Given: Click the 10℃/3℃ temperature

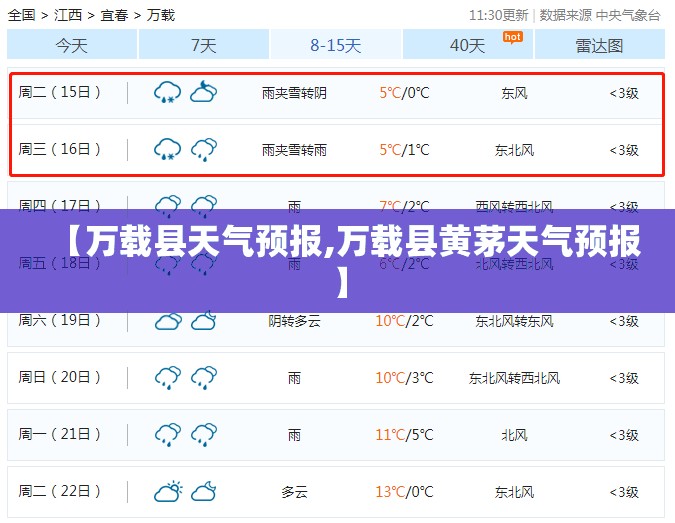Looking at the screenshot, I should 404,378.
